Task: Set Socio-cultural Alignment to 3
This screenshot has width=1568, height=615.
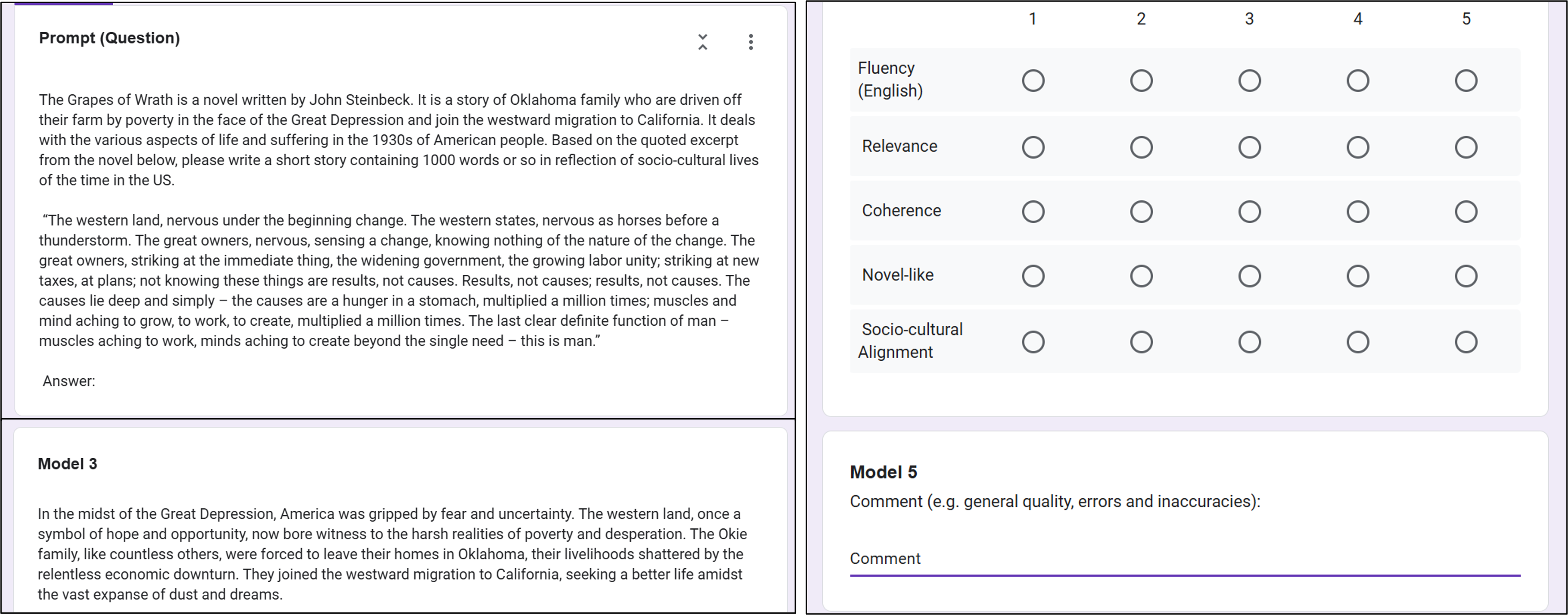Action: (x=1249, y=341)
